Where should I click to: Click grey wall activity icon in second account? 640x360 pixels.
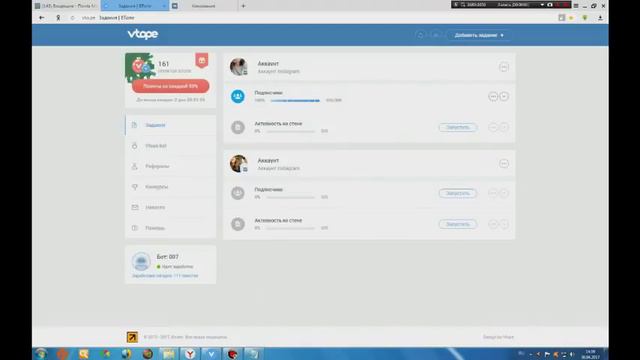(x=238, y=224)
